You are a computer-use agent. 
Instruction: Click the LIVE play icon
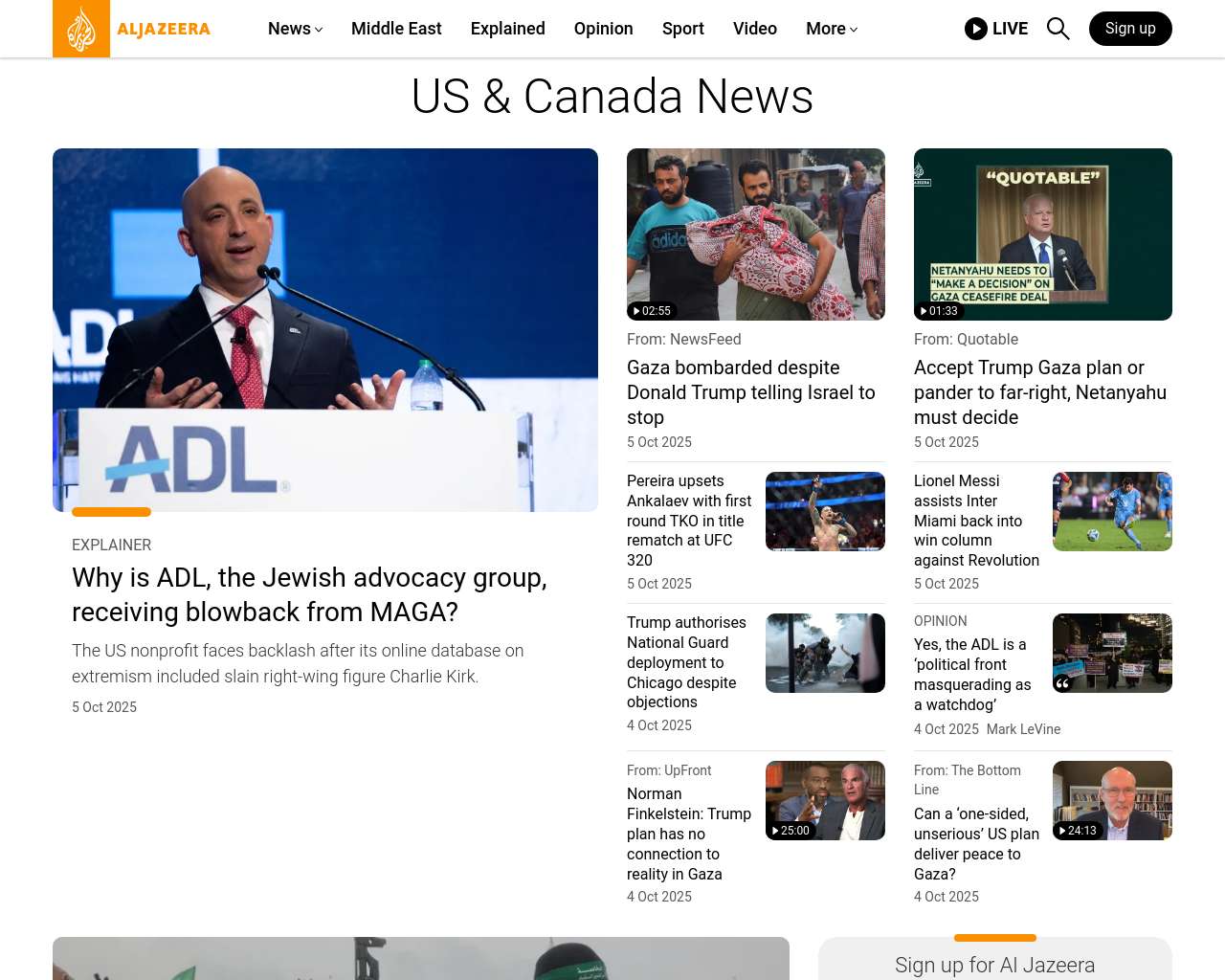(976, 29)
